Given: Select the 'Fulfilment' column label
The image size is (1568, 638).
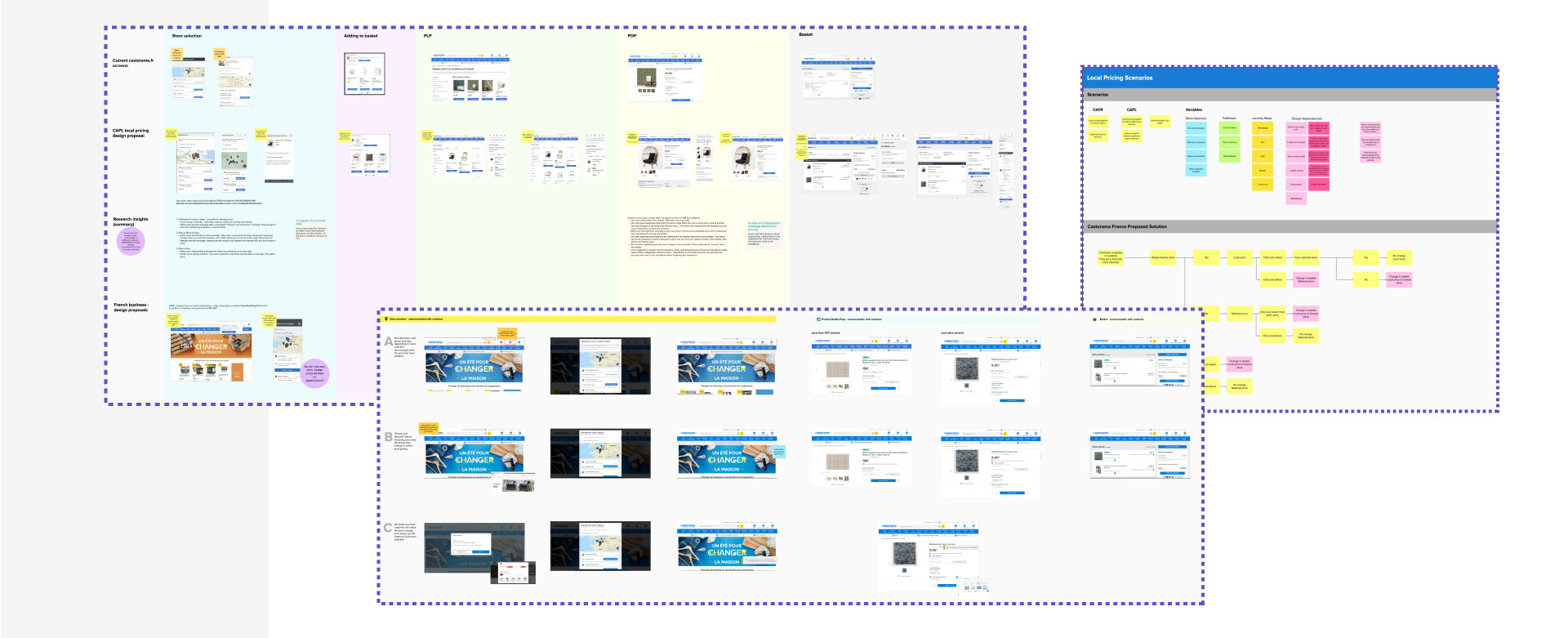Looking at the screenshot, I should (x=1229, y=118).
